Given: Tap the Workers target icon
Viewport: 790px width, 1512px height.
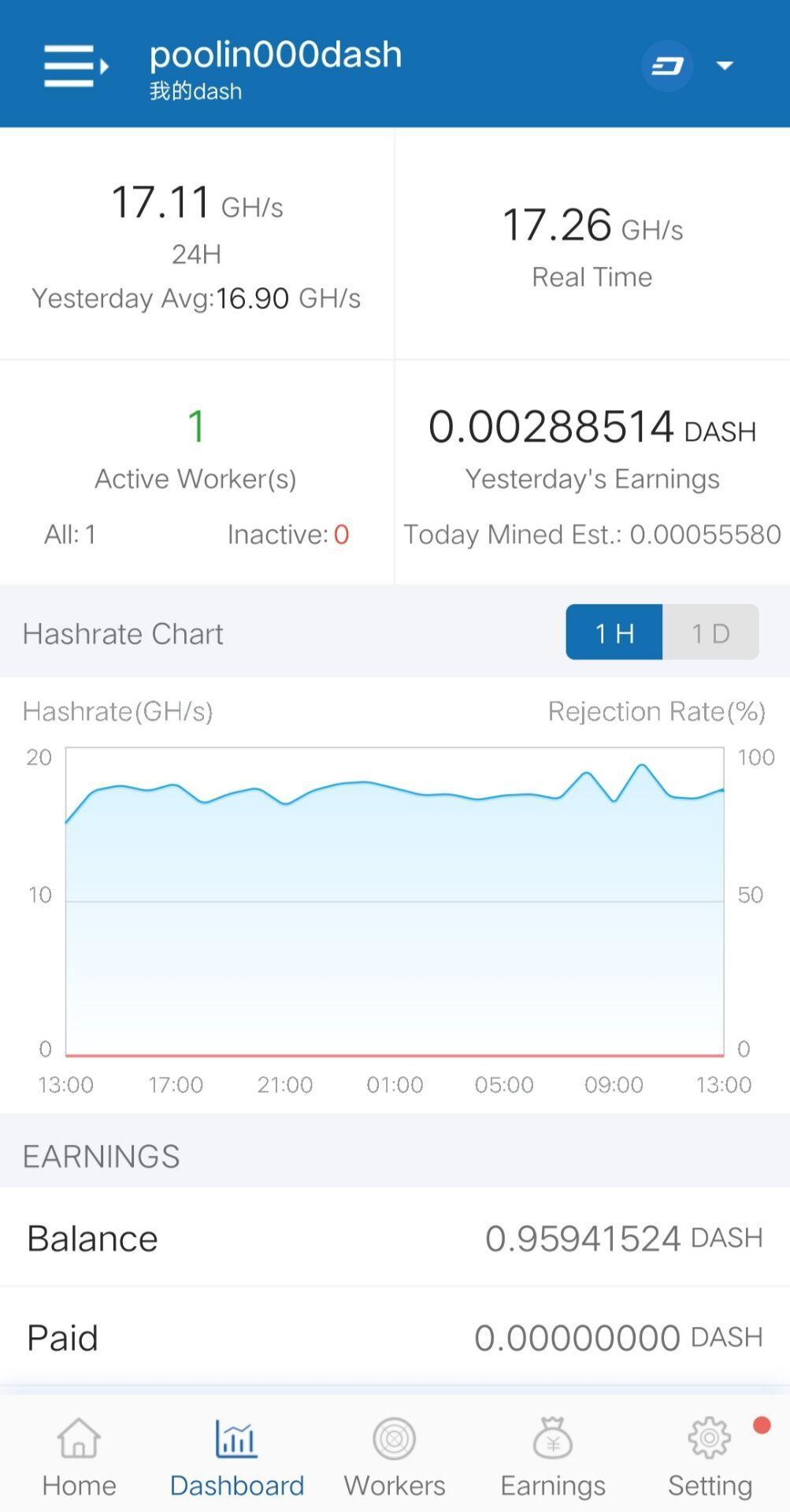Looking at the screenshot, I should 395,1439.
